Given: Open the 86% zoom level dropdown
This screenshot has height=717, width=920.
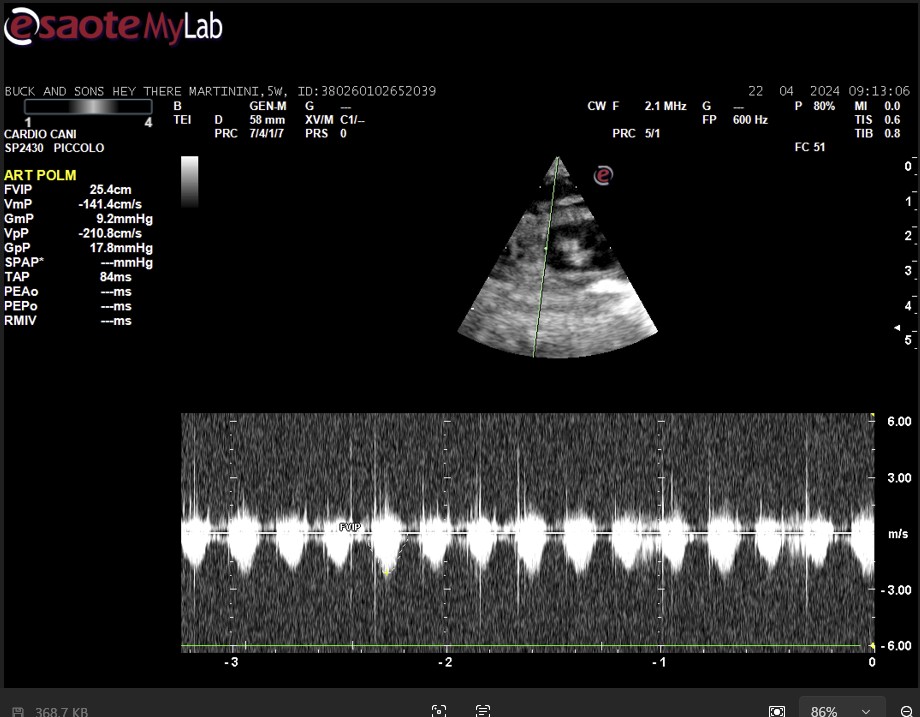Looking at the screenshot, I should pyautogui.click(x=842, y=710).
